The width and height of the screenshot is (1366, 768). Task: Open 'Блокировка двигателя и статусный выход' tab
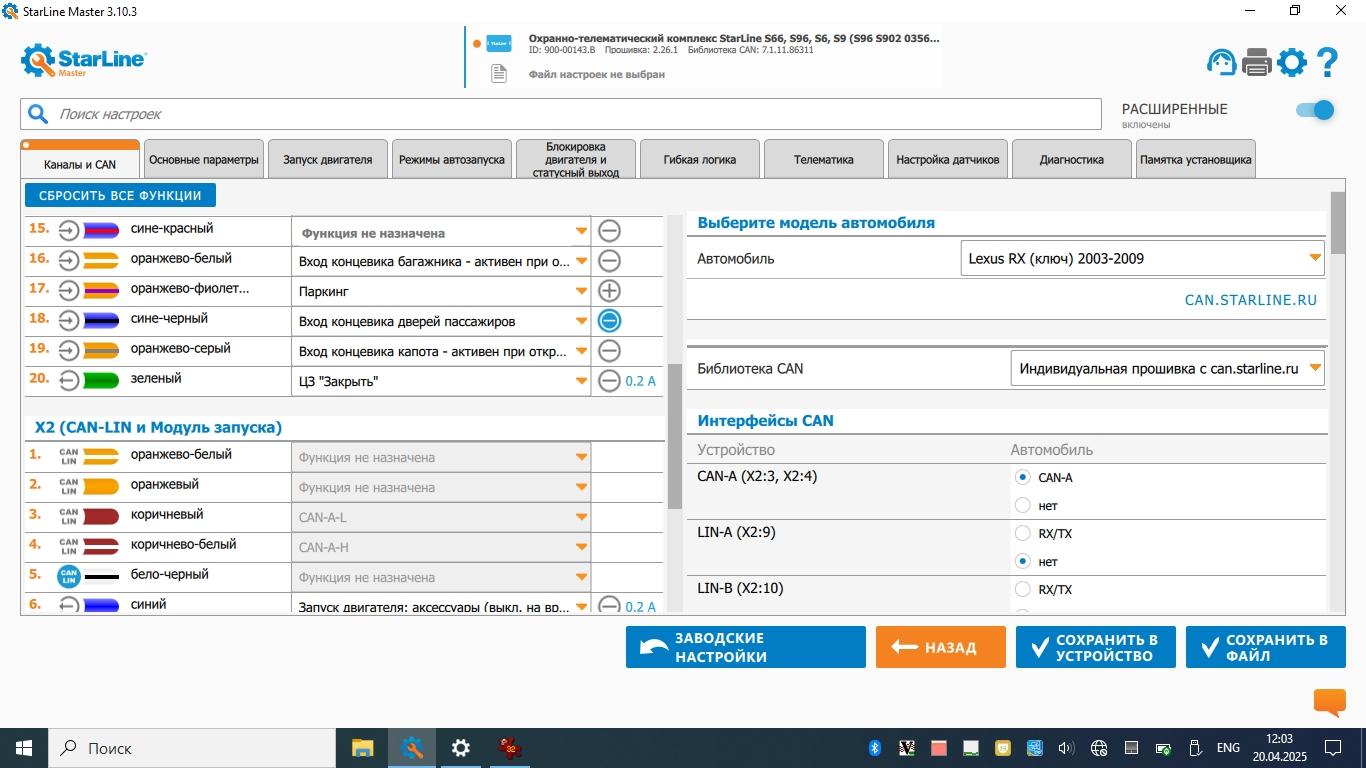576,159
